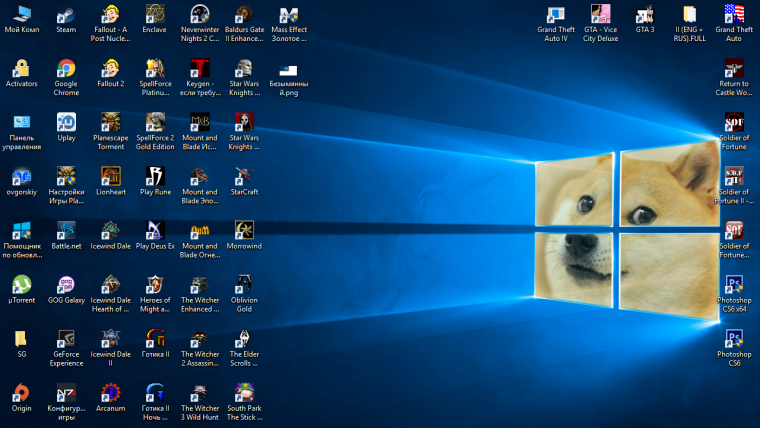Click The Witcher 3 Wild Hunt icon
This screenshot has height=428, width=760.
(x=200, y=392)
